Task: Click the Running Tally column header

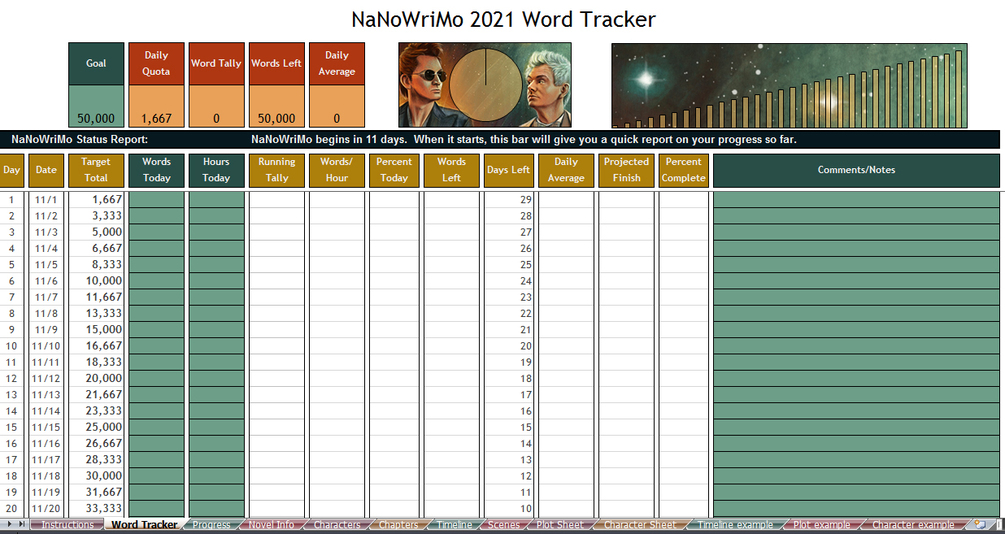Action: [x=277, y=170]
